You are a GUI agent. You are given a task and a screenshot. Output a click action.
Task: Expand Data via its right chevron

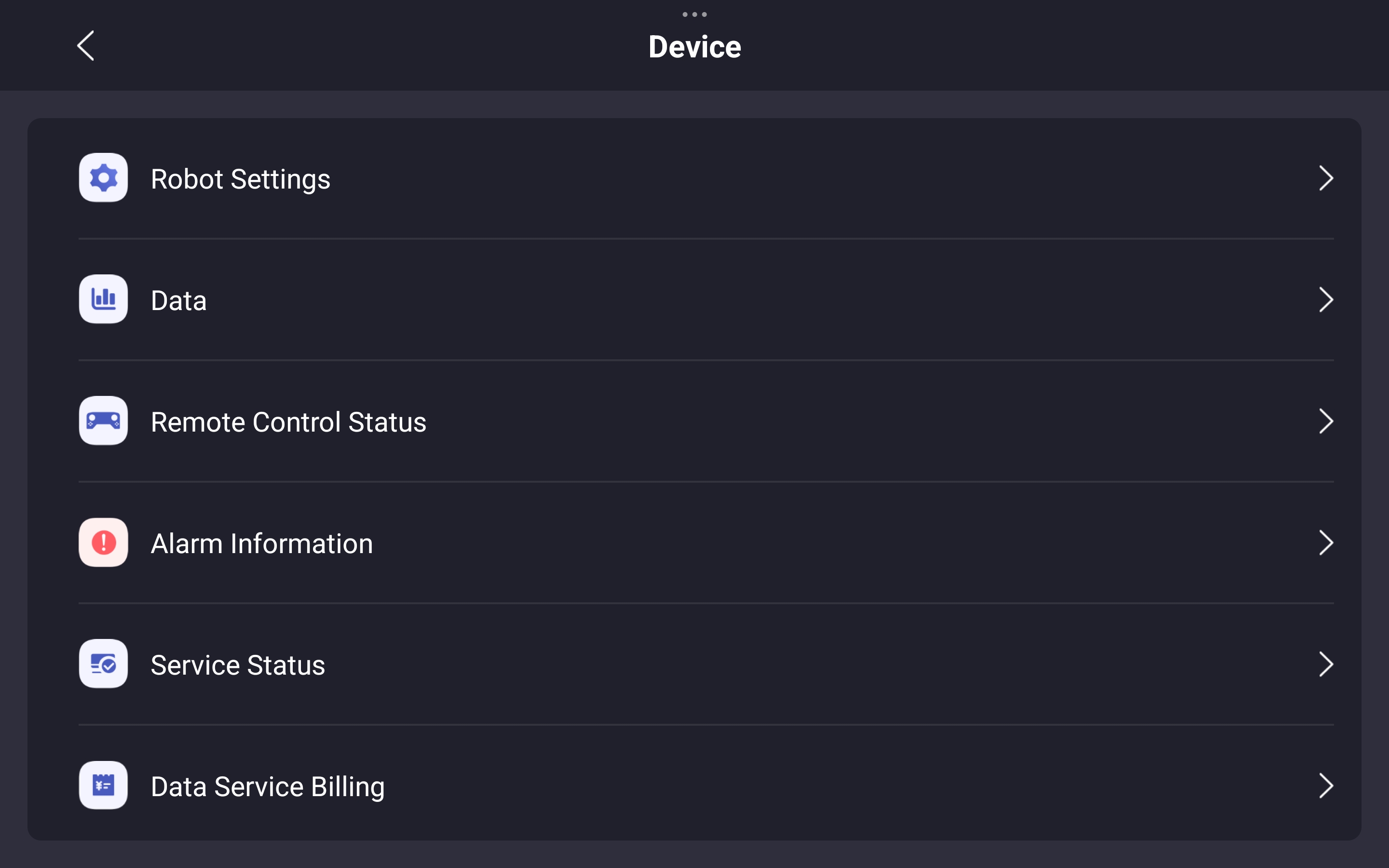coord(1326,299)
